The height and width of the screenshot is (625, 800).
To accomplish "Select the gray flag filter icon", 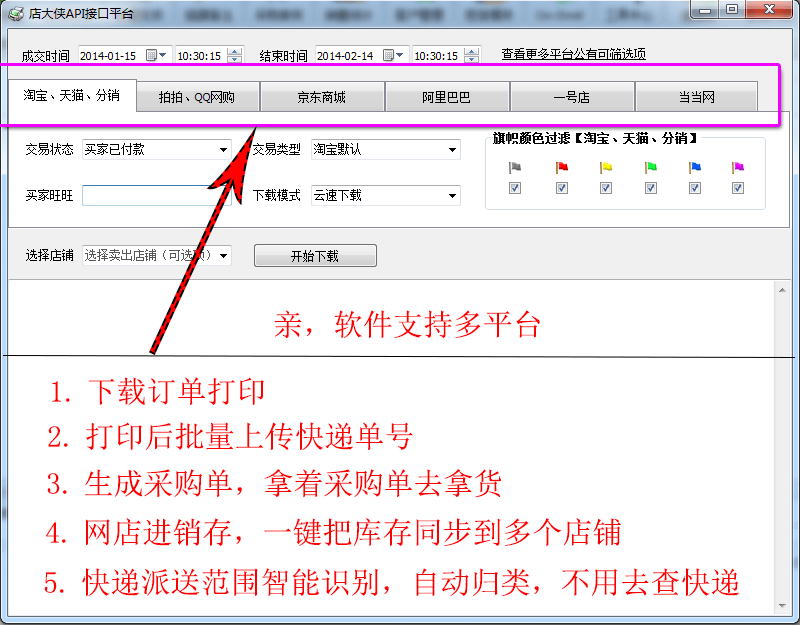I will (514, 167).
